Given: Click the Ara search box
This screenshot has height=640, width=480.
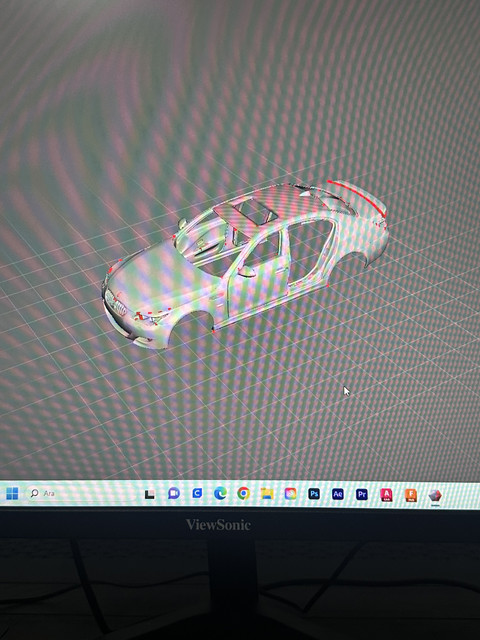Looking at the screenshot, I should (80, 493).
